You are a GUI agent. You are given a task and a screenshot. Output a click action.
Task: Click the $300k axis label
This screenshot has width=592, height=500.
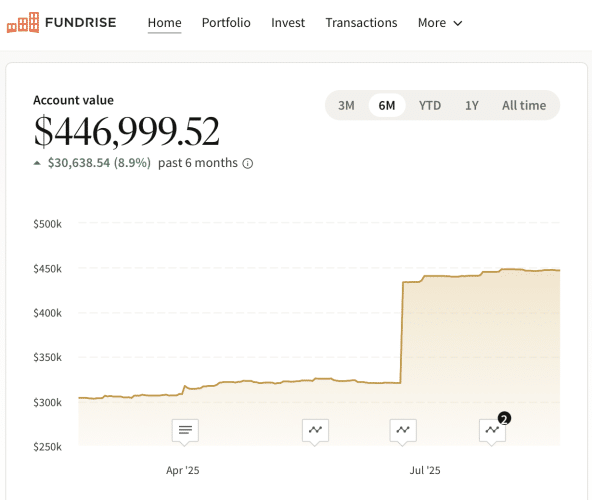47,403
